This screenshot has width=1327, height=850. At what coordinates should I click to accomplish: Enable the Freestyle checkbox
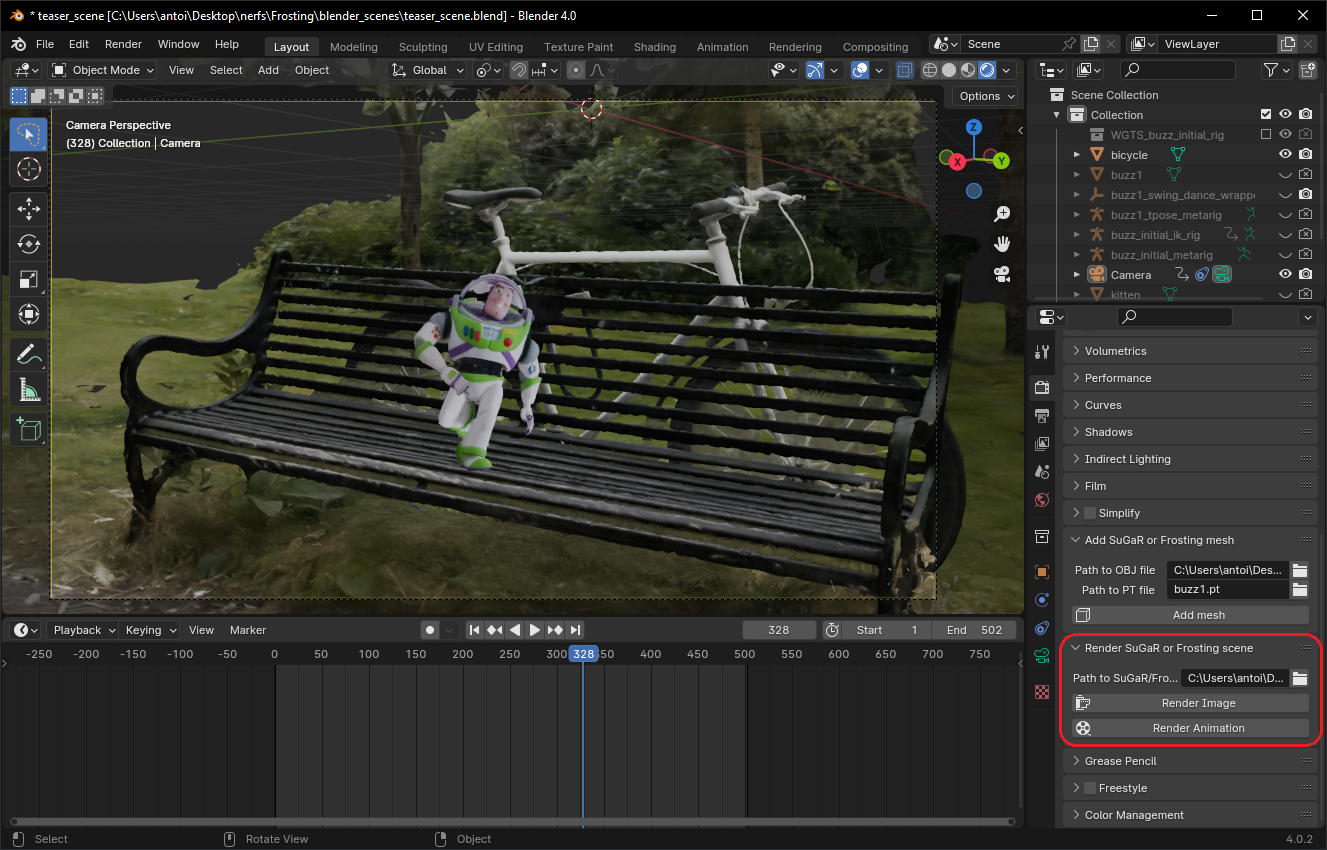1090,788
